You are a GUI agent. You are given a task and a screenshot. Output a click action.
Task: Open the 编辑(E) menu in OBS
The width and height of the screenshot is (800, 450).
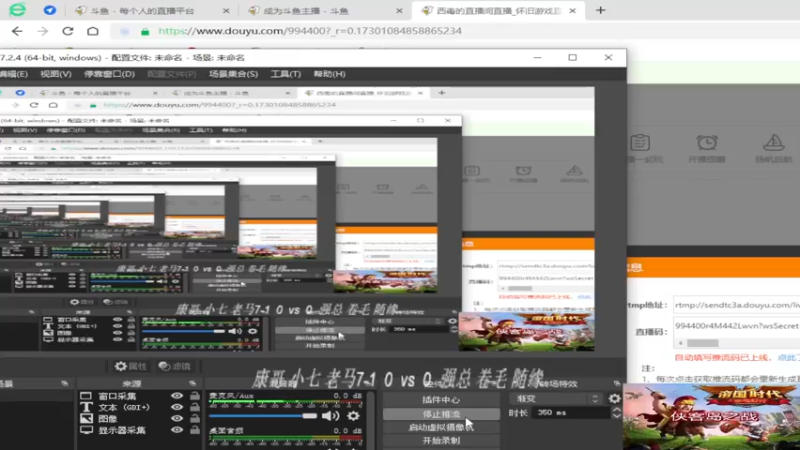point(14,74)
